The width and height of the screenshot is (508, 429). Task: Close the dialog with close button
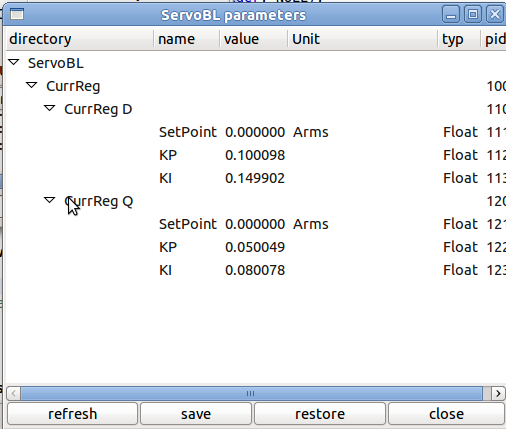446,414
